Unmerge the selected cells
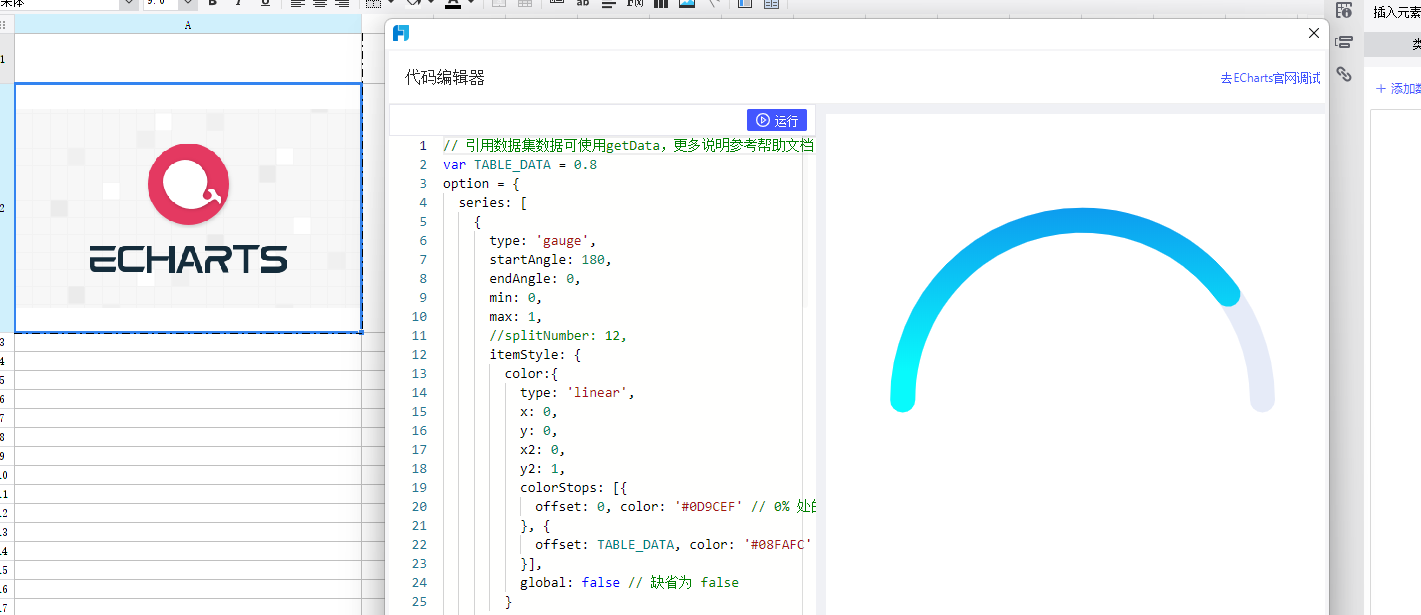Viewport: 1421px width, 615px height. click(x=525, y=3)
